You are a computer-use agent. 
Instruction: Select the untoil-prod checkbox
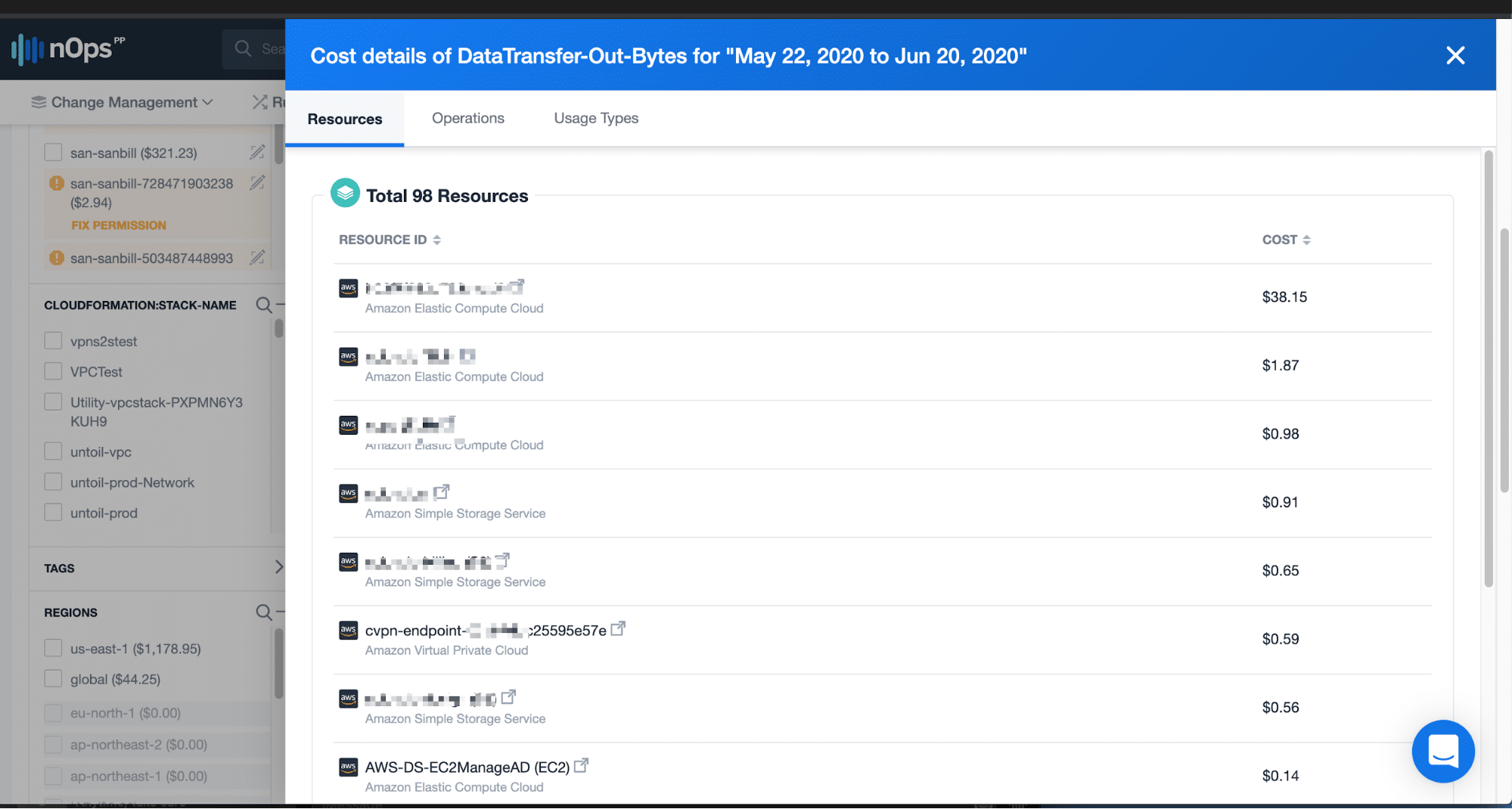coord(53,513)
